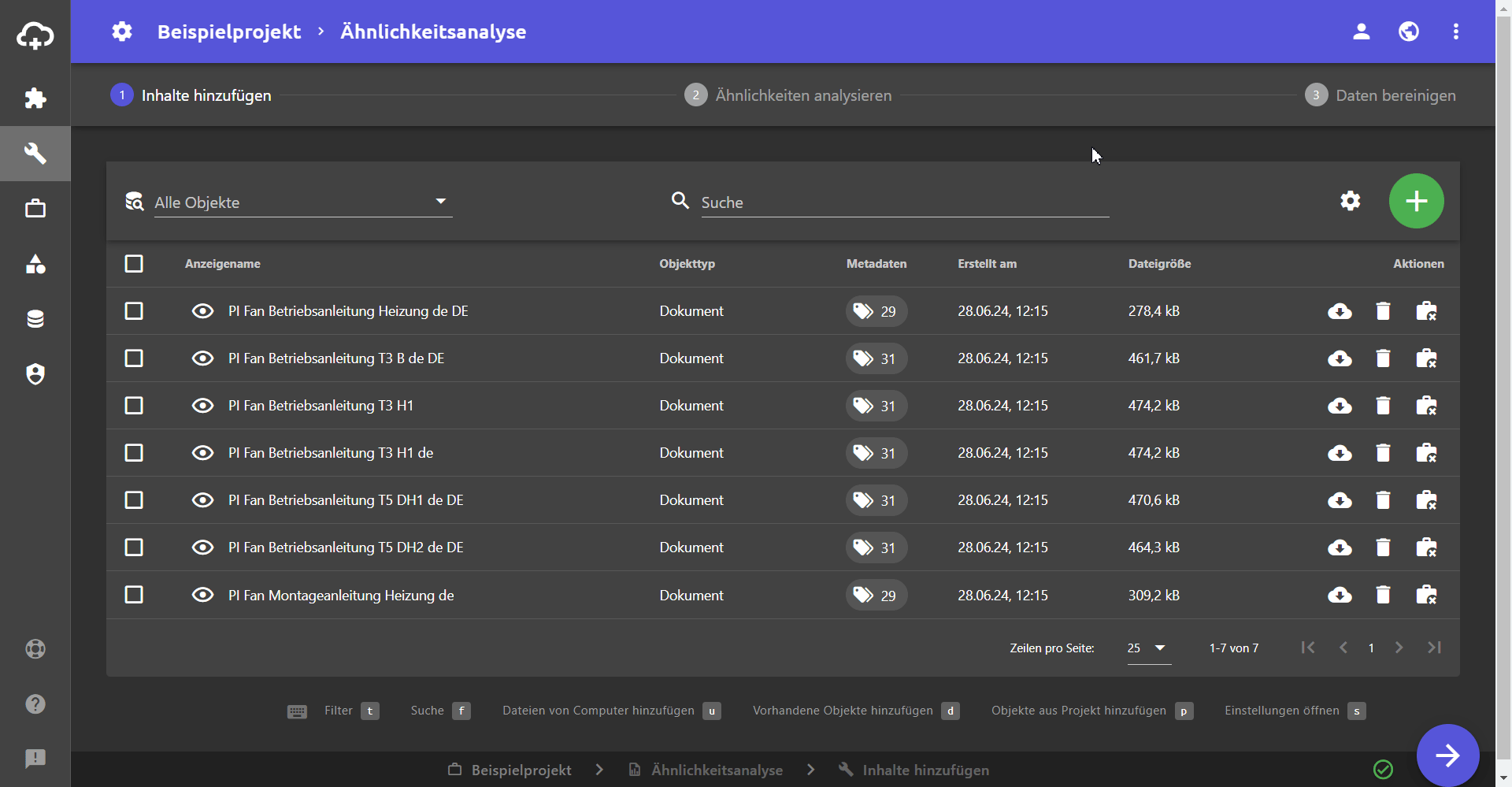The width and height of the screenshot is (1512, 787).
Task: Select step 2 Ähnlichkeiten analysieren
Action: 788,95
